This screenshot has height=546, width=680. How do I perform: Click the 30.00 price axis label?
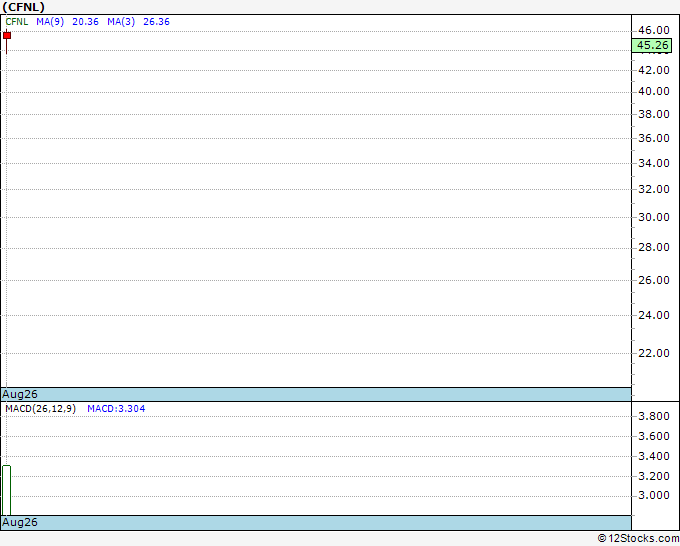(654, 217)
